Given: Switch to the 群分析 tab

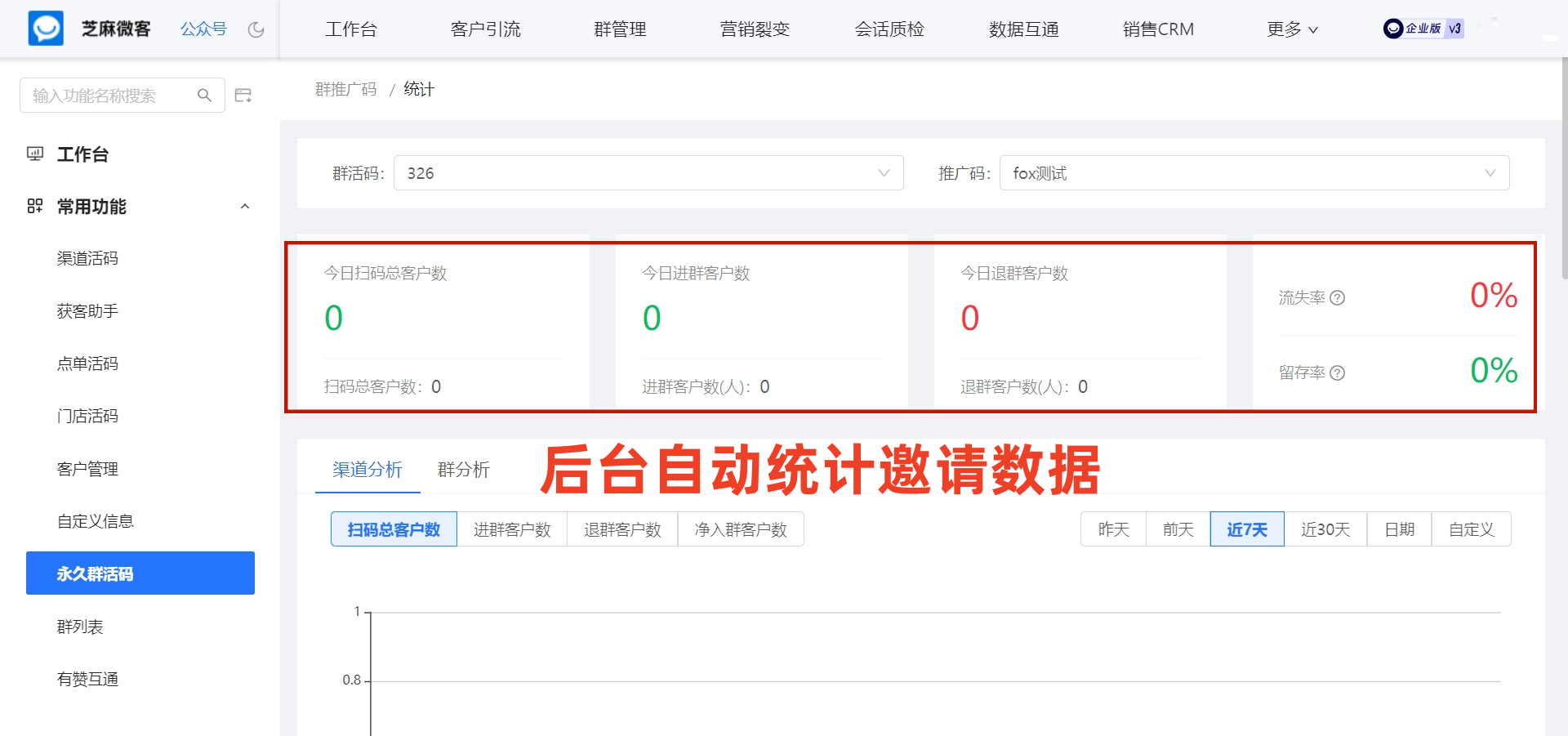Looking at the screenshot, I should pyautogui.click(x=464, y=470).
